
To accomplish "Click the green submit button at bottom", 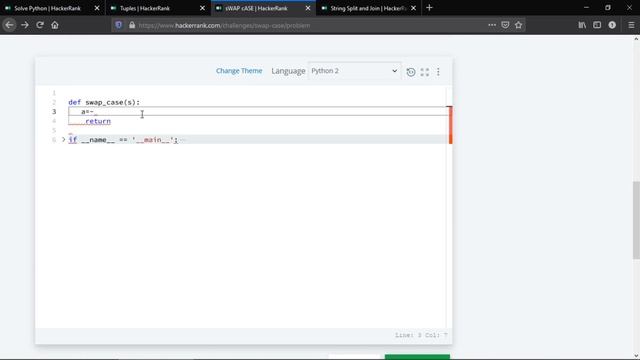I will (417, 357).
